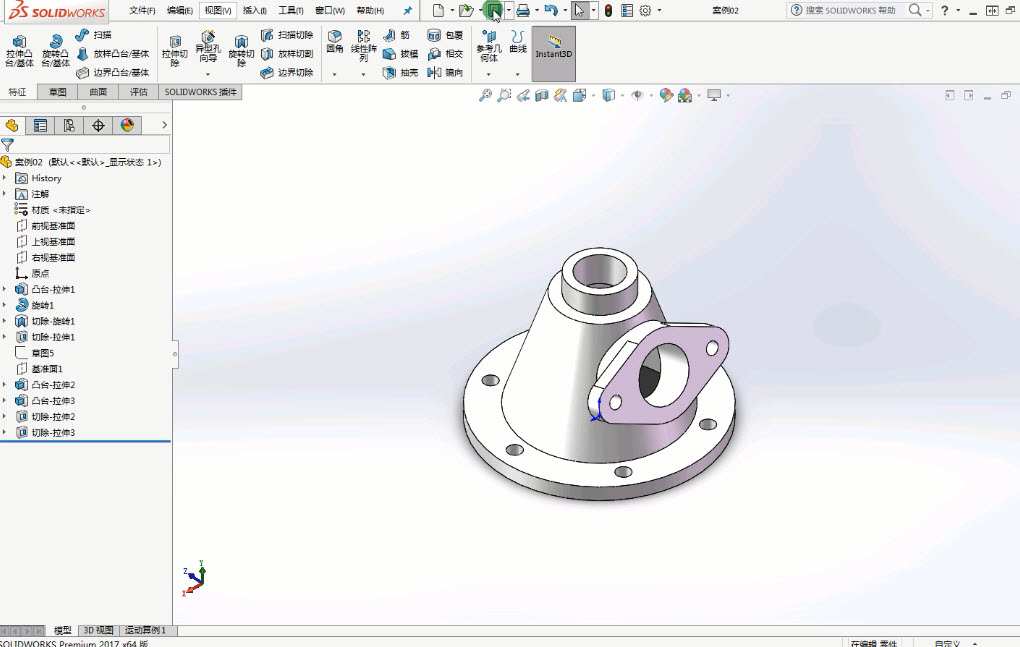Click Zoom to Fit magnifier icon

click(485, 96)
